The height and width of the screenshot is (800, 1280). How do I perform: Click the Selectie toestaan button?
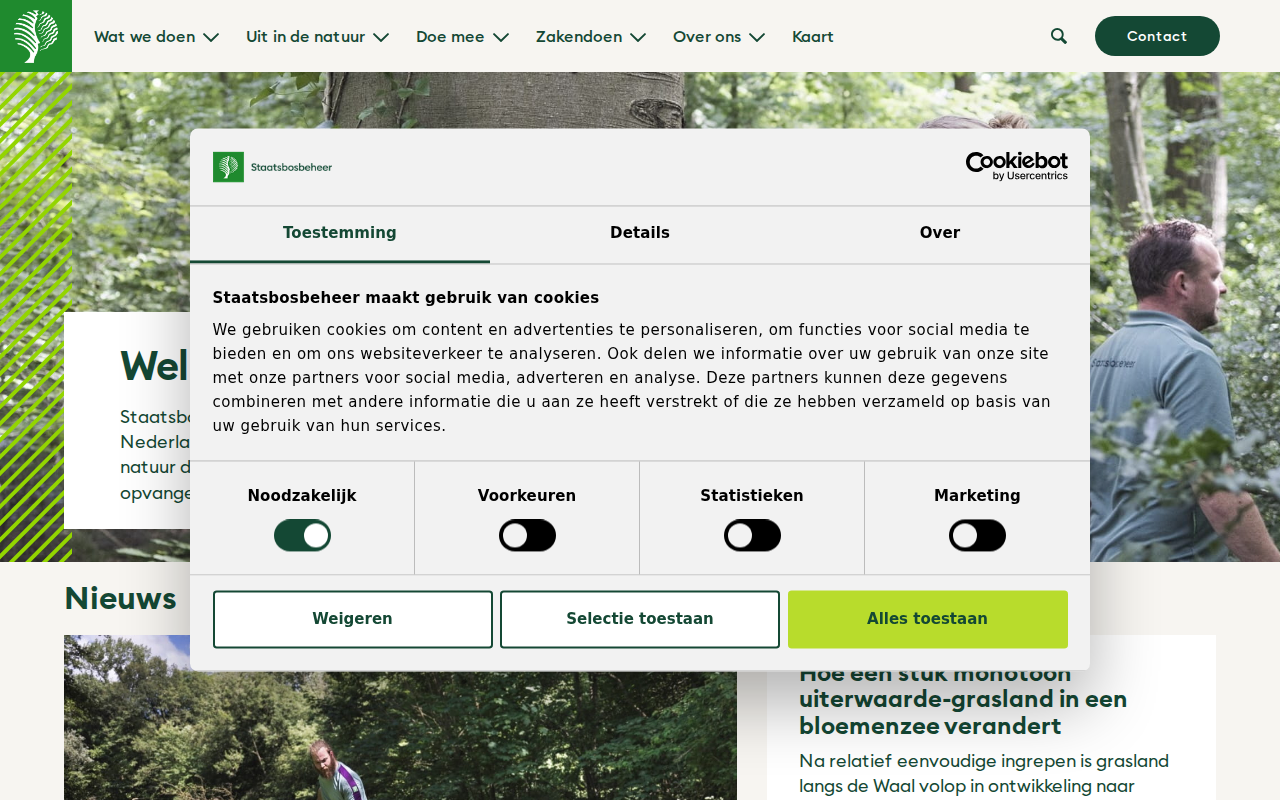(640, 619)
